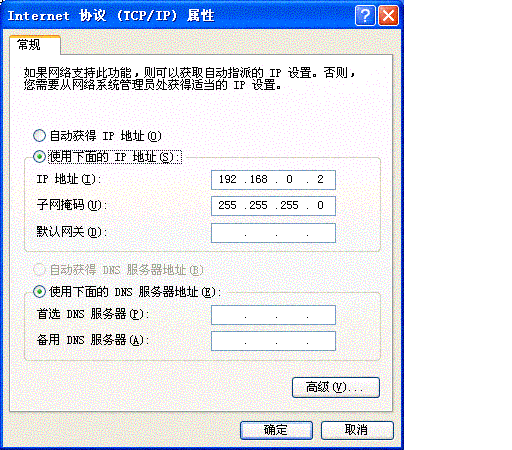Click the 首选 DNS 服务器 field

[273, 315]
